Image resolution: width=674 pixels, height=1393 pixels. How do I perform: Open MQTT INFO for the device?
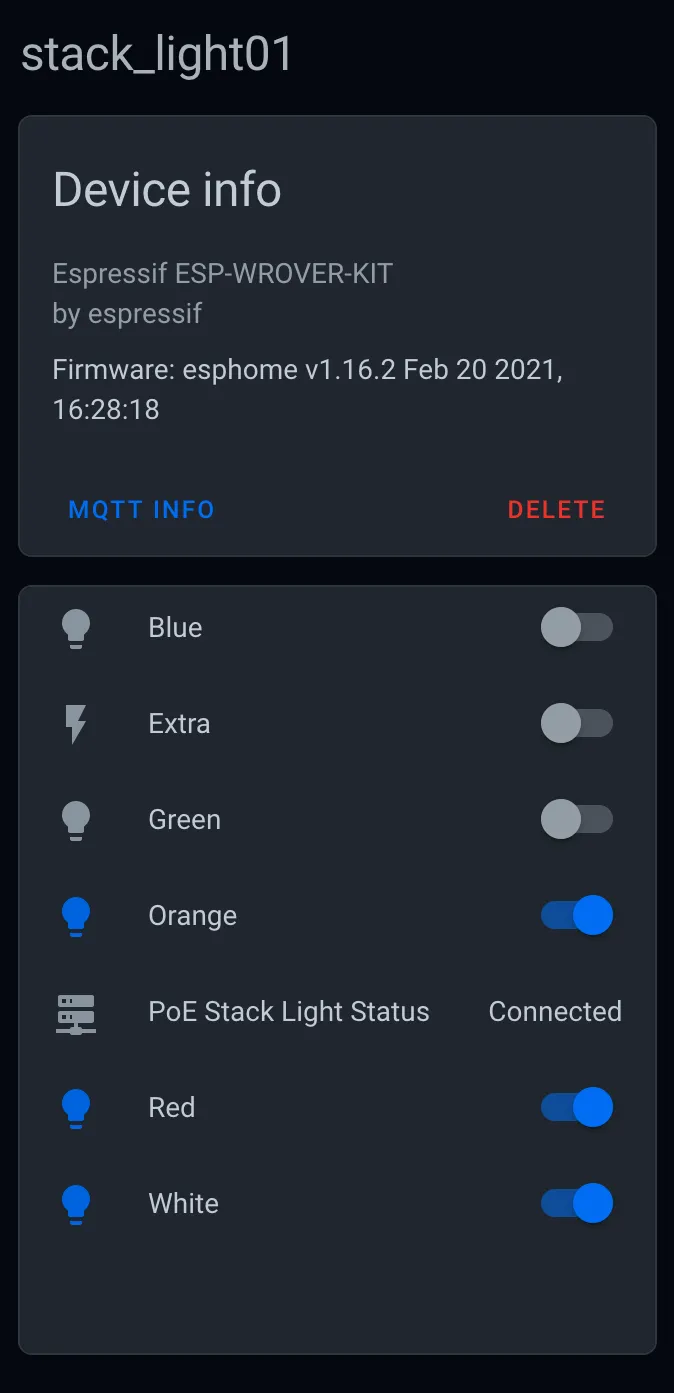(x=141, y=509)
